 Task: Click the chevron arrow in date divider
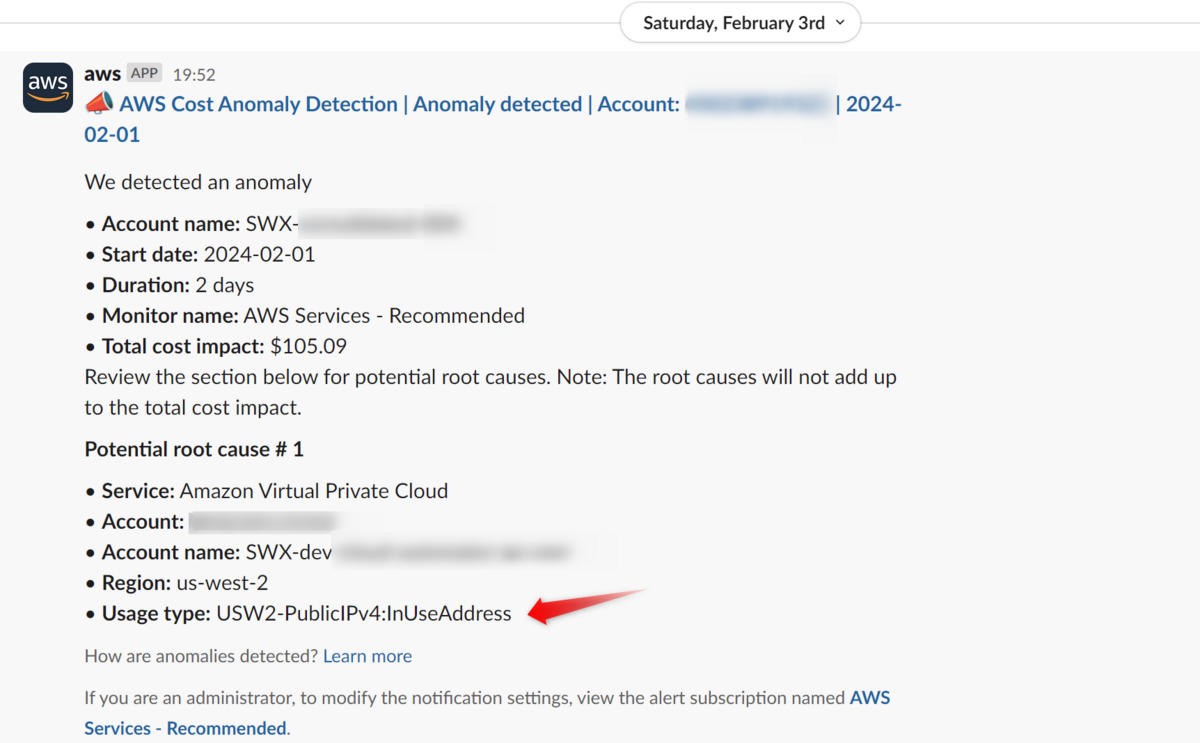[840, 23]
